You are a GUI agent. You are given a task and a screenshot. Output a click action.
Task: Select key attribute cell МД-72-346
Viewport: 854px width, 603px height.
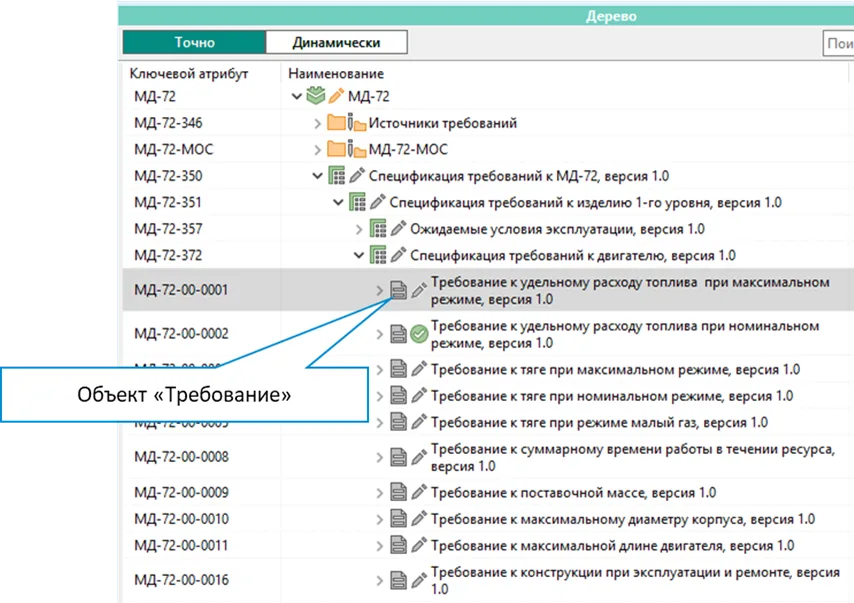click(168, 123)
